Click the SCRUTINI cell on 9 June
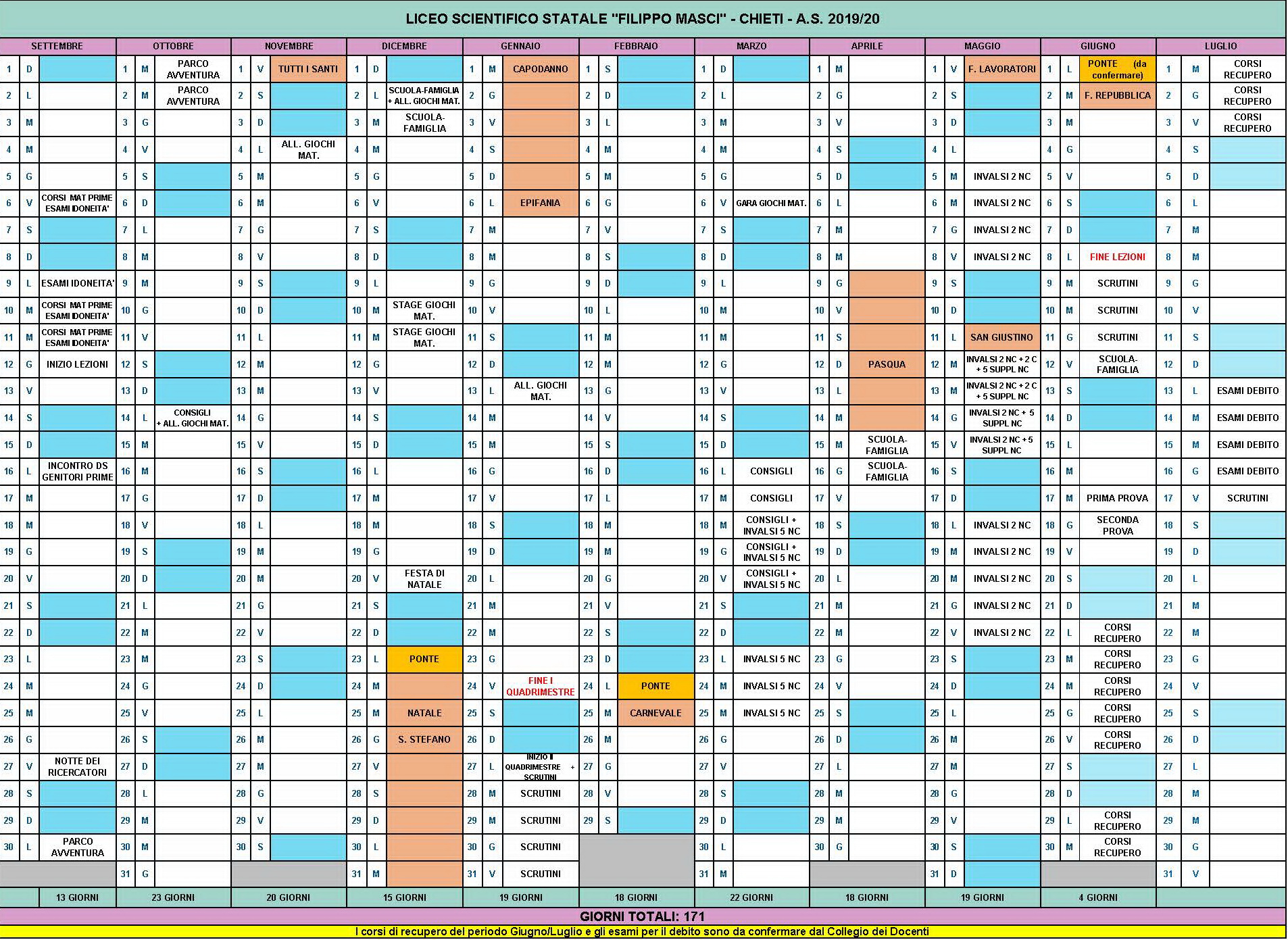The height and width of the screenshot is (940, 1288). 1118,283
